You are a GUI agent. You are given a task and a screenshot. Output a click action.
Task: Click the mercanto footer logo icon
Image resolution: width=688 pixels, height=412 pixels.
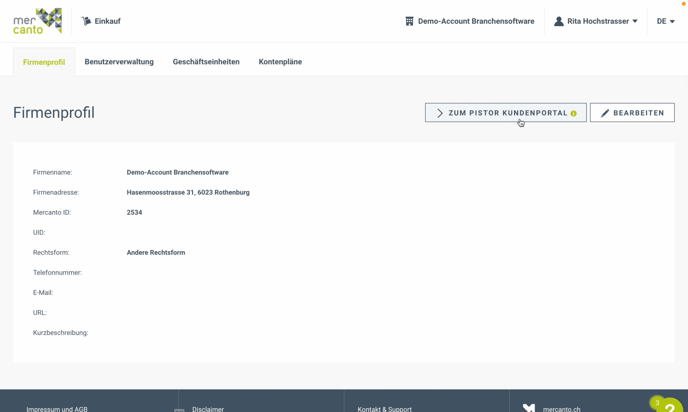tap(529, 408)
